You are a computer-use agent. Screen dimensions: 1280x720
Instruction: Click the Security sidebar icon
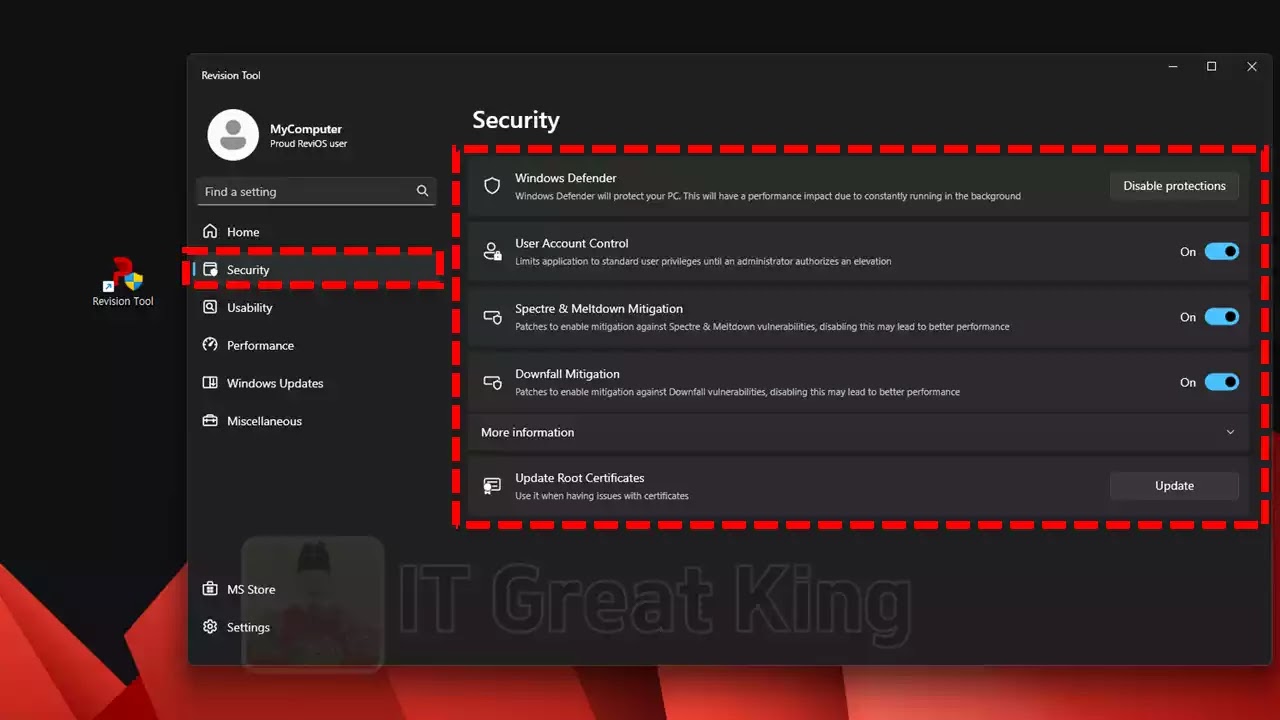coord(210,269)
